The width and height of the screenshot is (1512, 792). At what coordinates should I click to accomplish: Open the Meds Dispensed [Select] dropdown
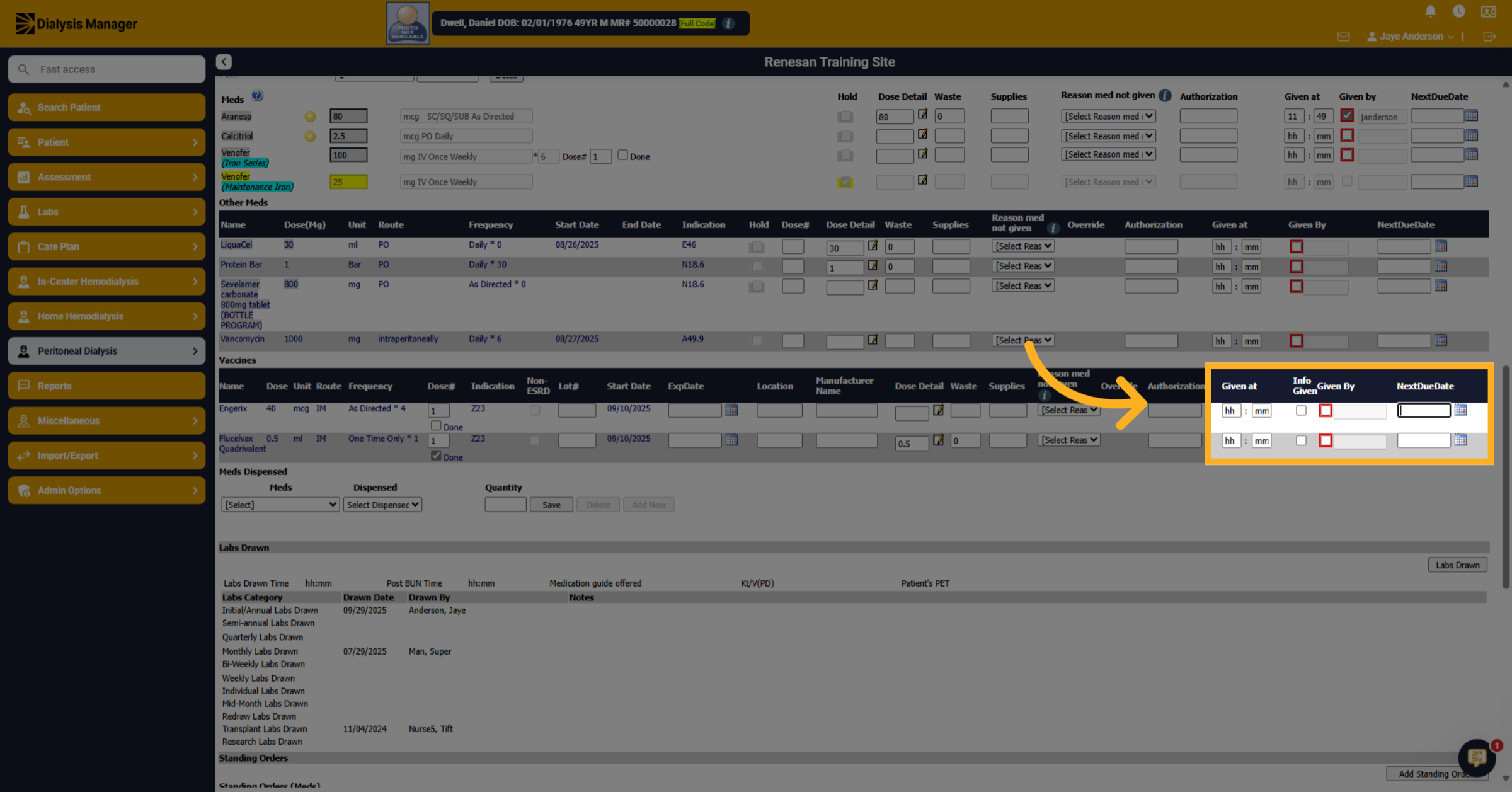[x=280, y=505]
